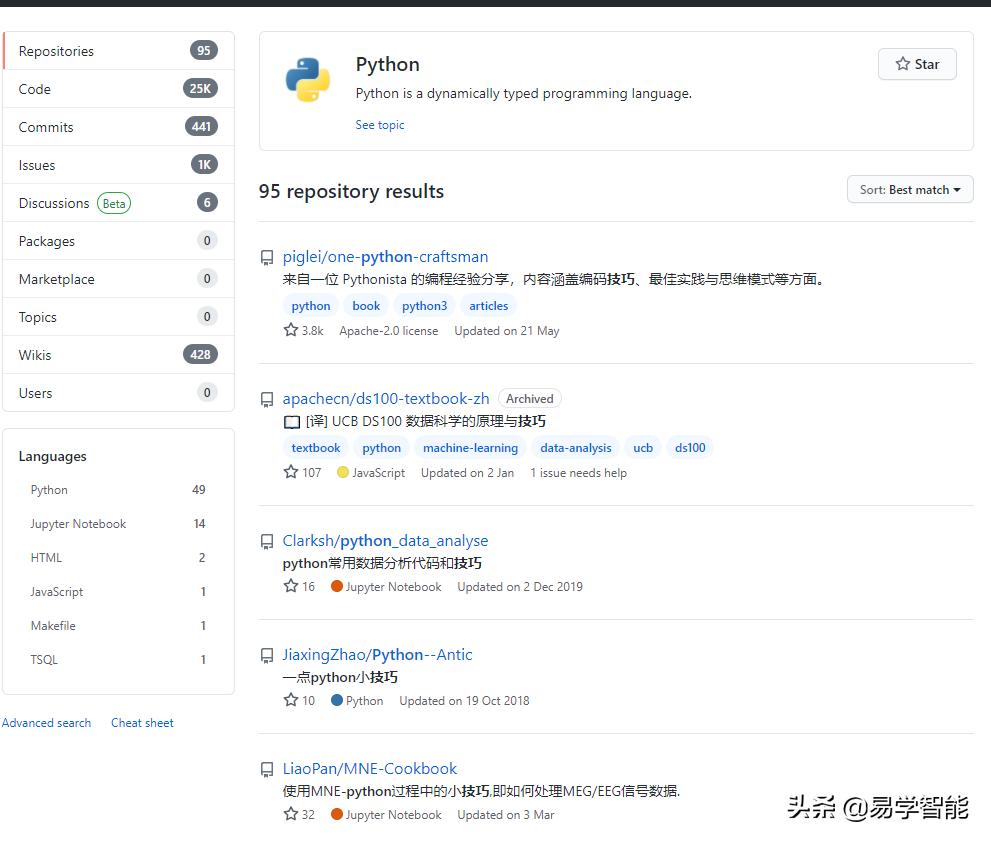Click python tag under one-python-craftsman
991x842 pixels.
pos(311,306)
